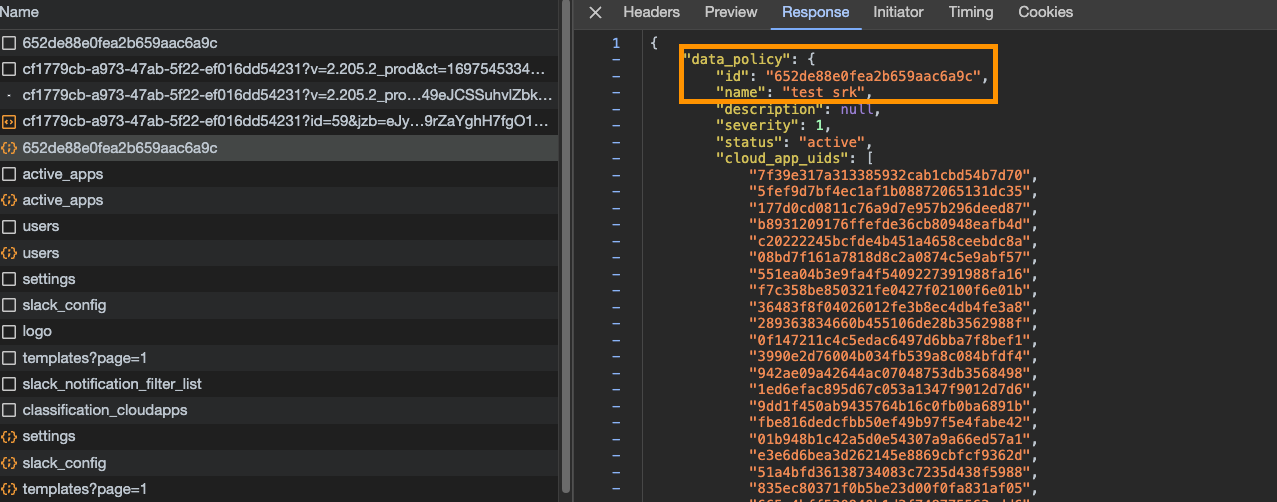Click line number 1 in response gutter
The image size is (1277, 502).
[616, 43]
